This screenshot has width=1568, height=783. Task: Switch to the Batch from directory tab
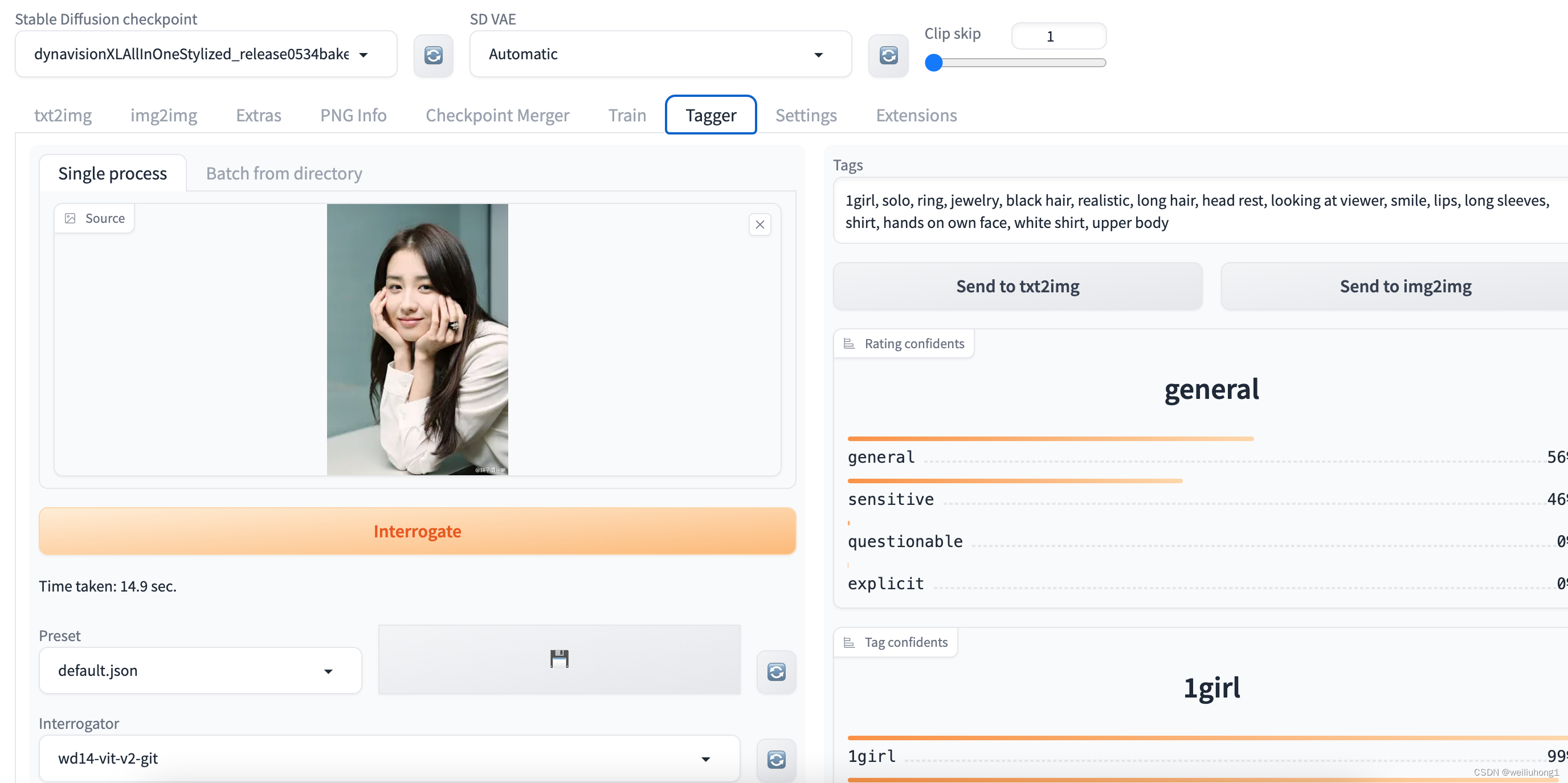(x=284, y=173)
